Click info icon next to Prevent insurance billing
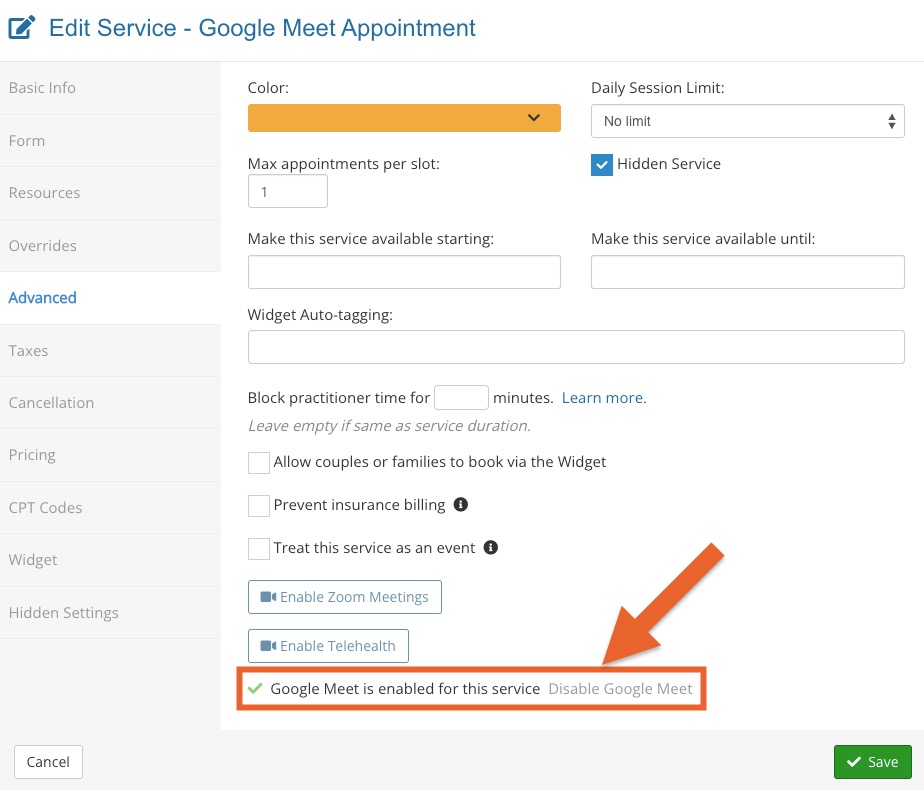Image resolution: width=924 pixels, height=790 pixels. coord(461,504)
